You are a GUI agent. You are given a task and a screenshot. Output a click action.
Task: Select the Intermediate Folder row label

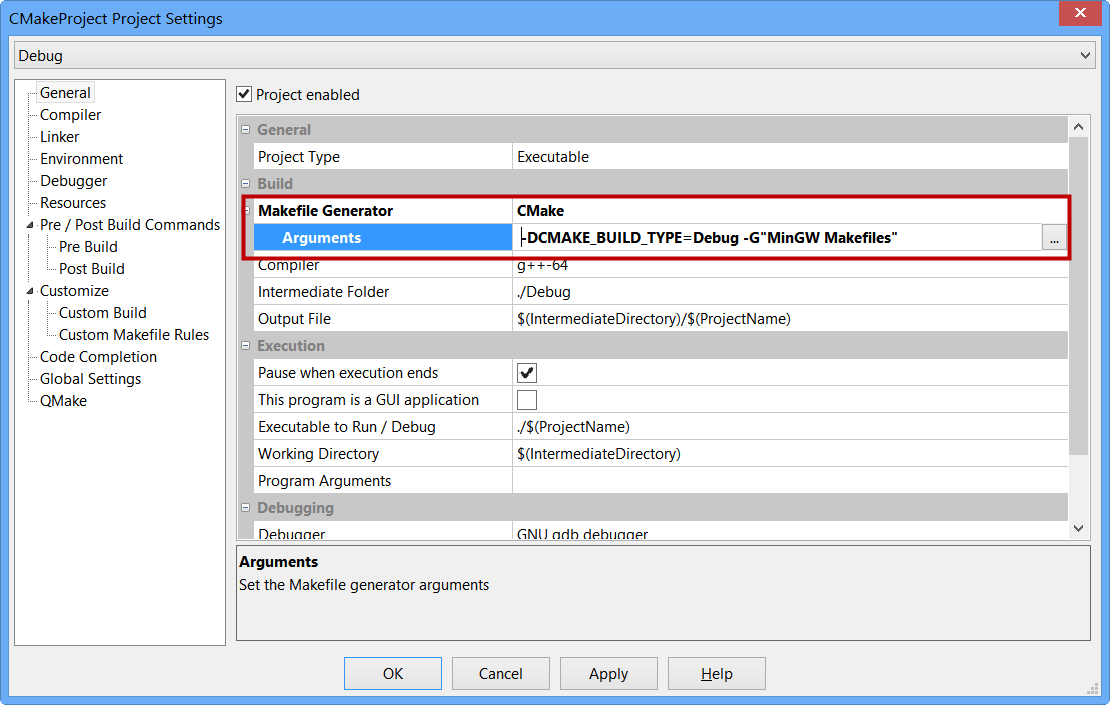pos(324,292)
